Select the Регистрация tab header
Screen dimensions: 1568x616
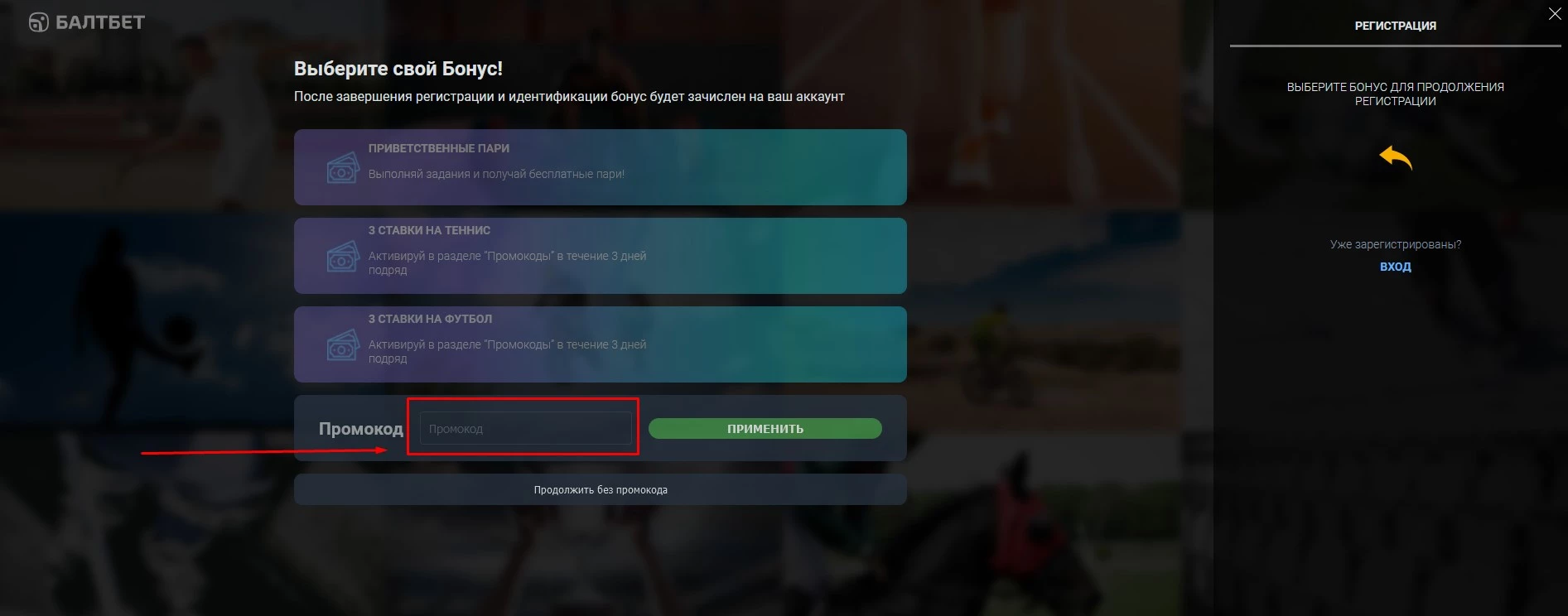tap(1396, 26)
